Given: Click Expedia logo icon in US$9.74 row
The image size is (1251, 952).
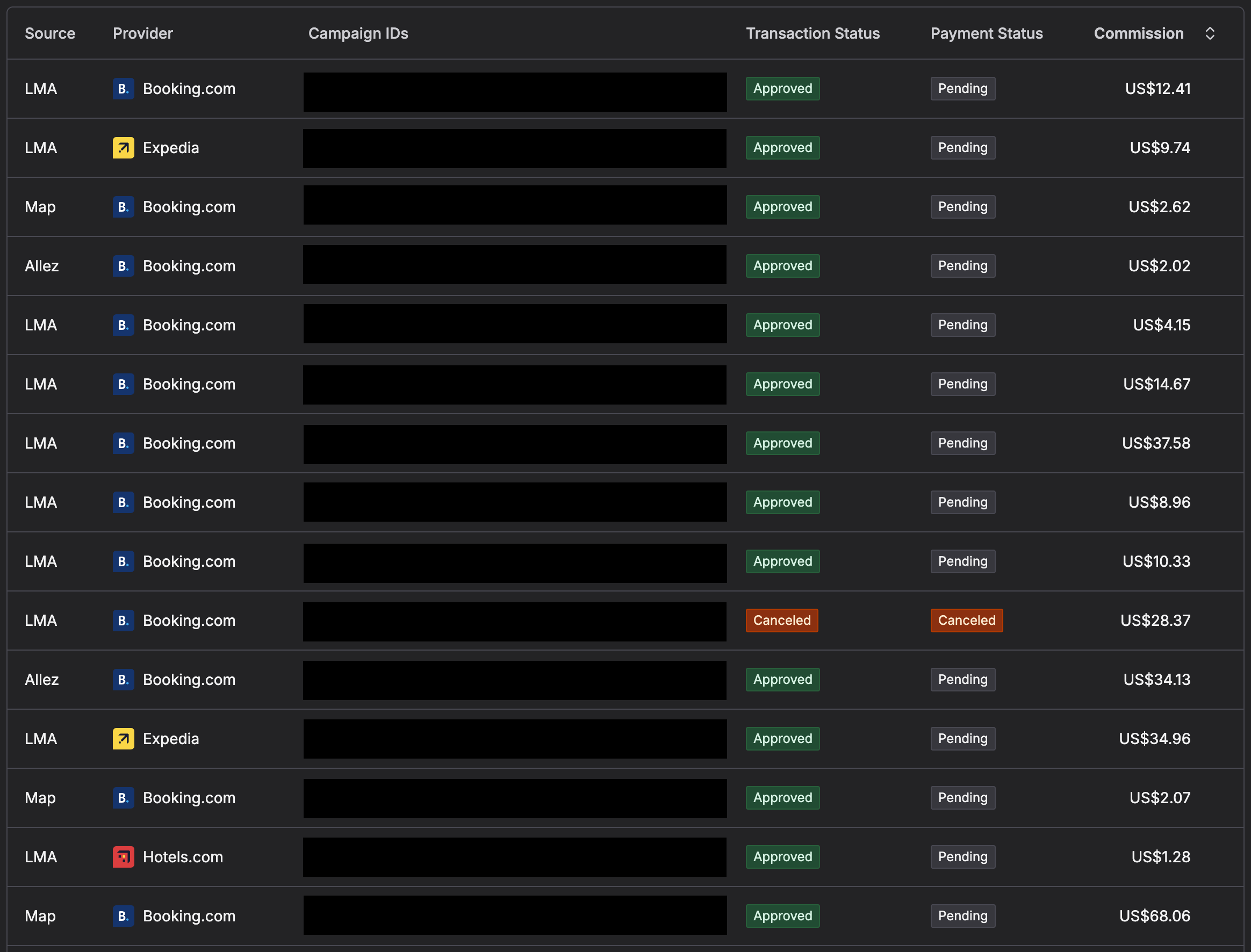Looking at the screenshot, I should tap(123, 148).
